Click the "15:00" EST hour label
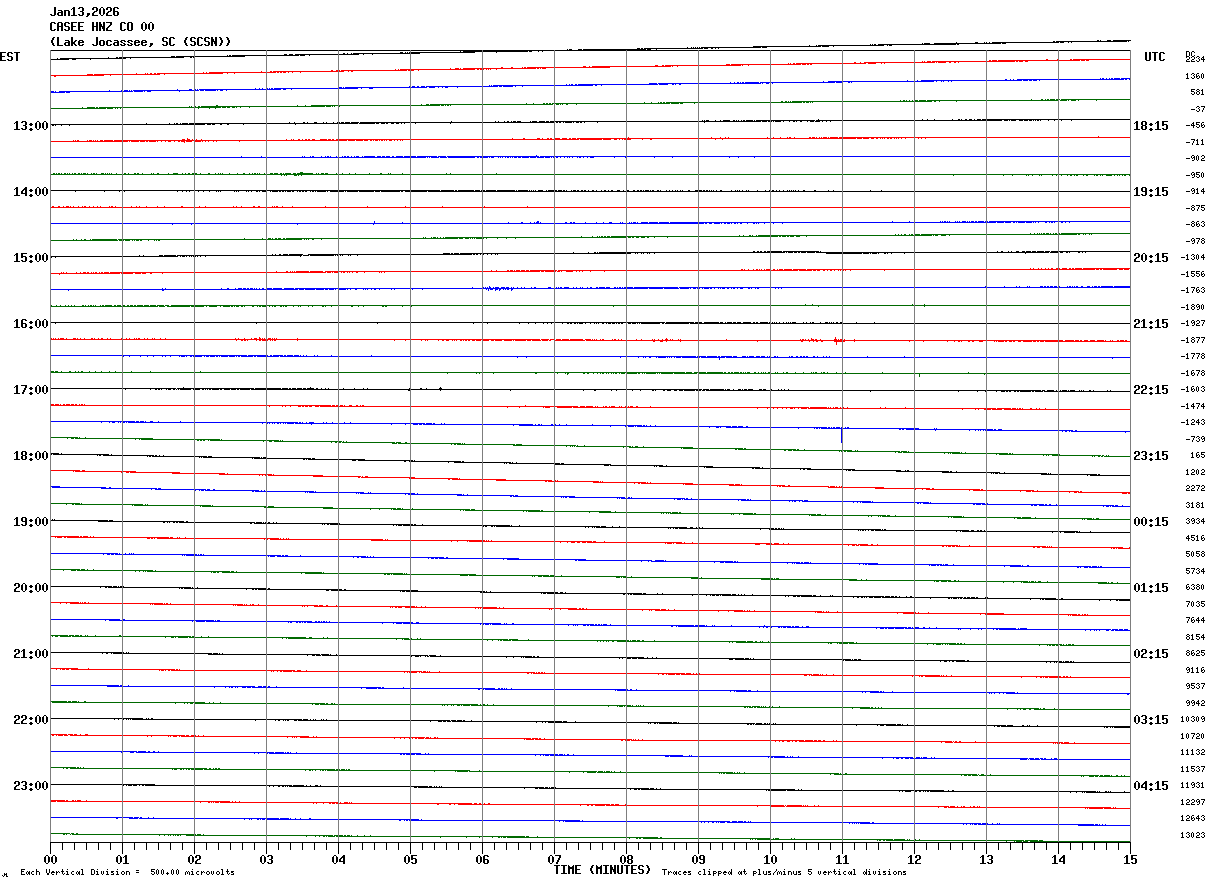 30,258
